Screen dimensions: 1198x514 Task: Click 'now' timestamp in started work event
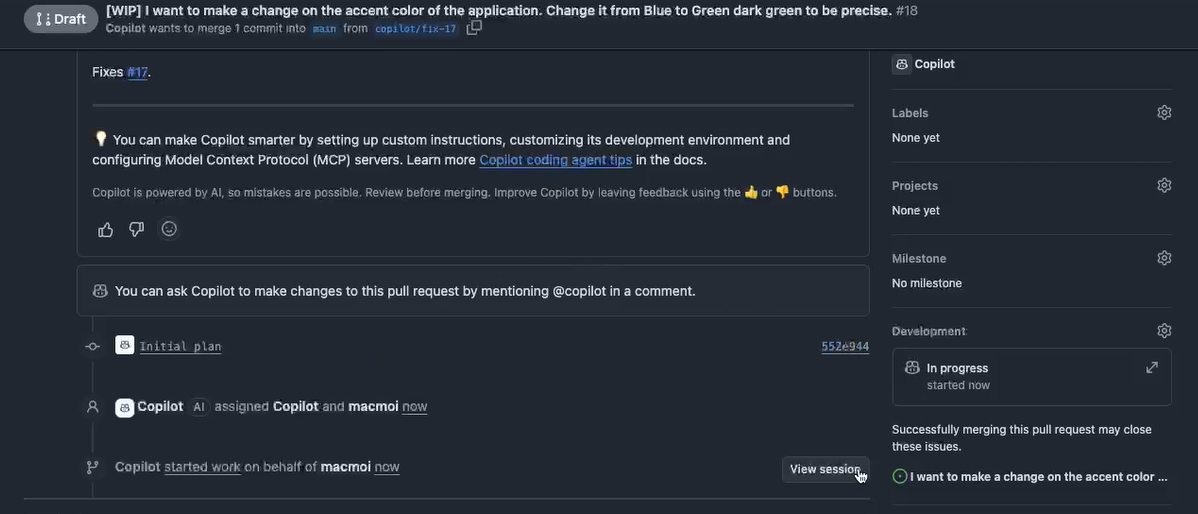pos(387,467)
